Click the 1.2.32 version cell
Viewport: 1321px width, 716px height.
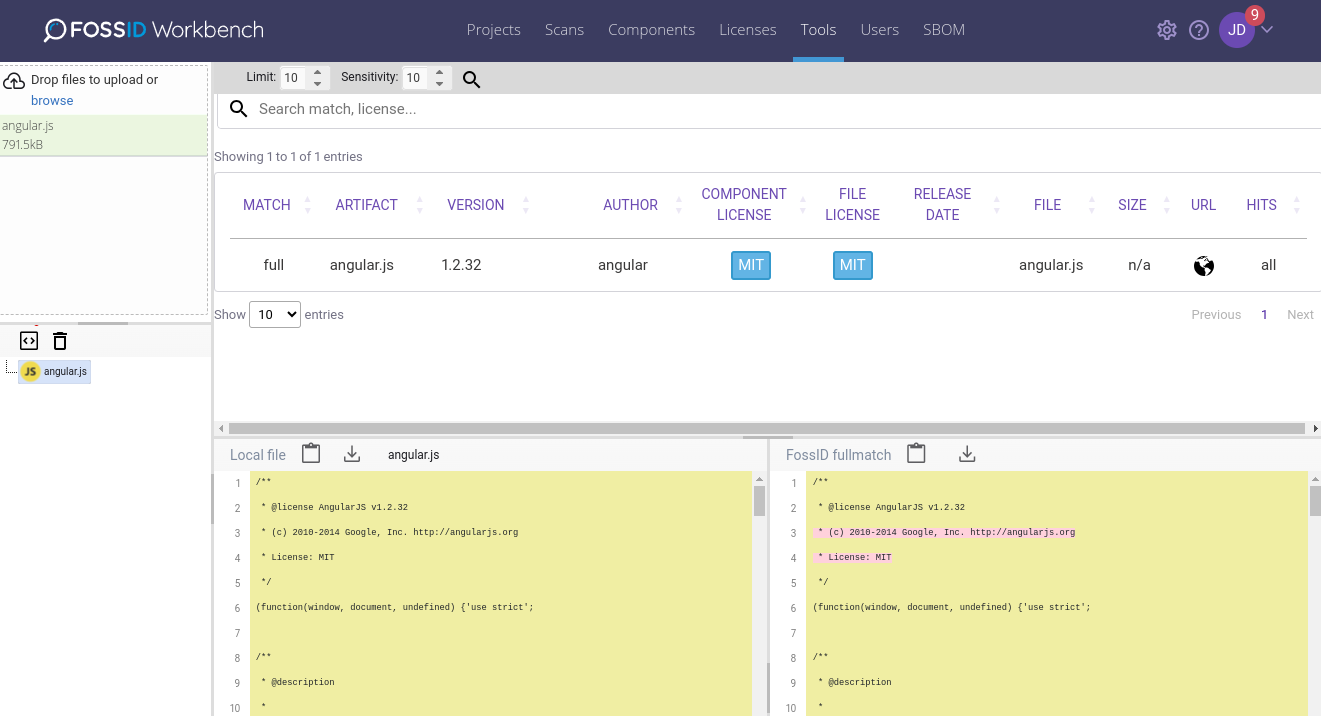tap(461, 265)
